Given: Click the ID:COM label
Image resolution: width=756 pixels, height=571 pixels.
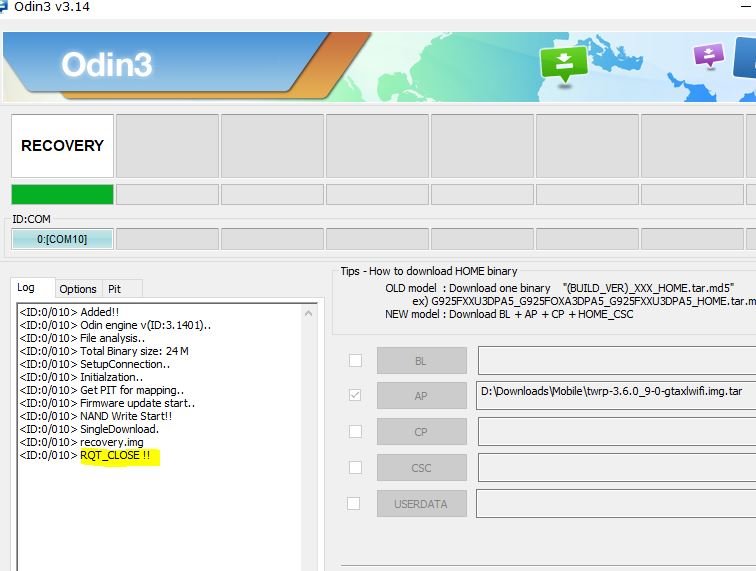Looking at the screenshot, I should (x=31, y=219).
